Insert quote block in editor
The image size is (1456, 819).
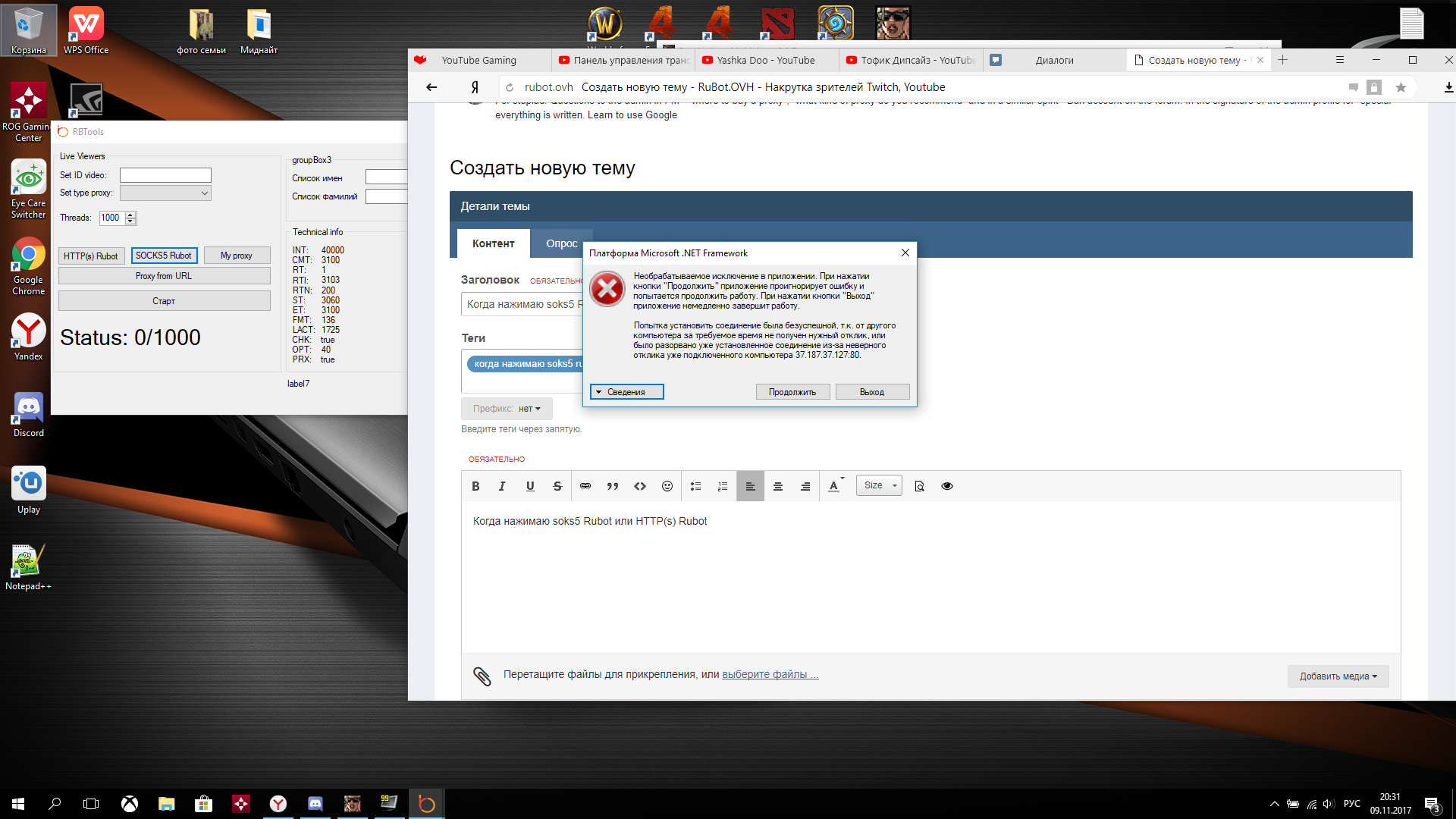pos(613,486)
